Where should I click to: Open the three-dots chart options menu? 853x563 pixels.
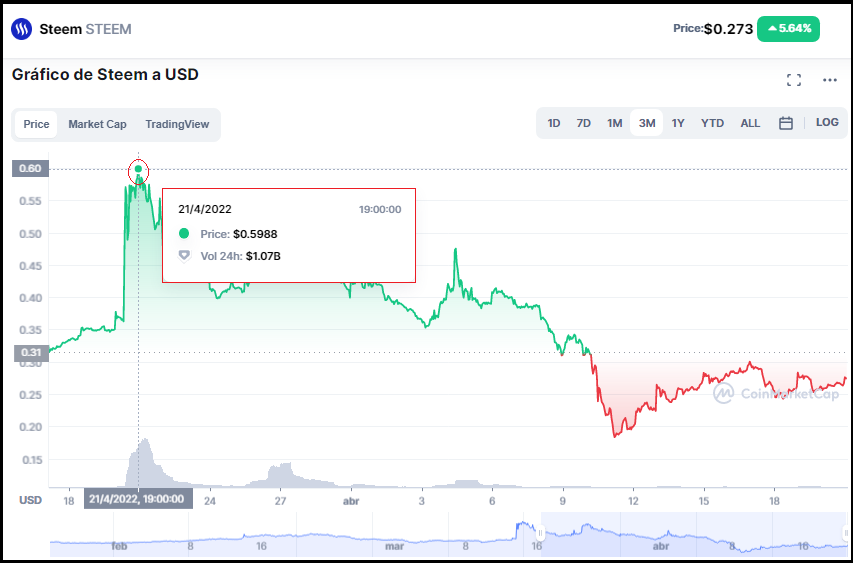point(830,81)
